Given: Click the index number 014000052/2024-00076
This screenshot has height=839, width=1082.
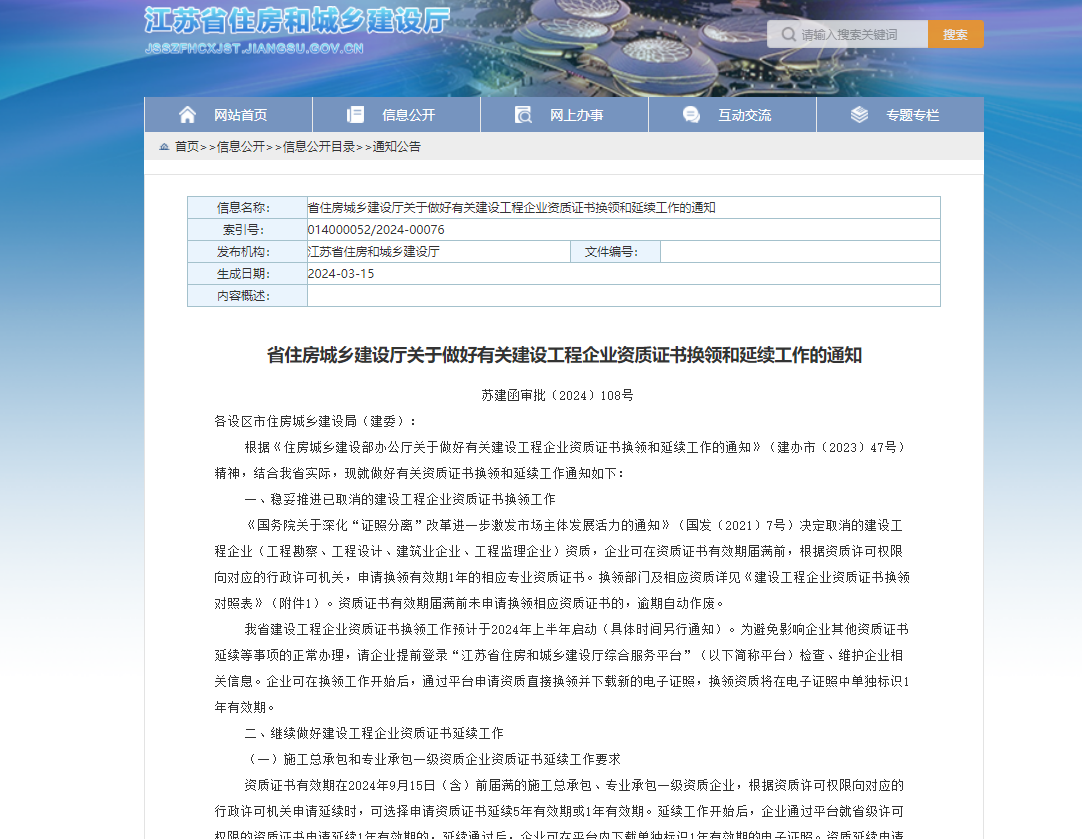Looking at the screenshot, I should click(376, 230).
